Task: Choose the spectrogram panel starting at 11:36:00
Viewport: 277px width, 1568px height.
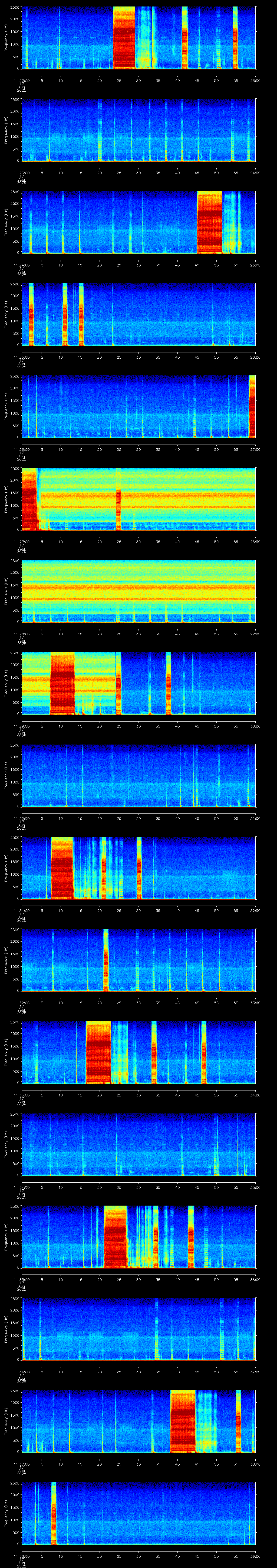Action: tap(138, 1329)
